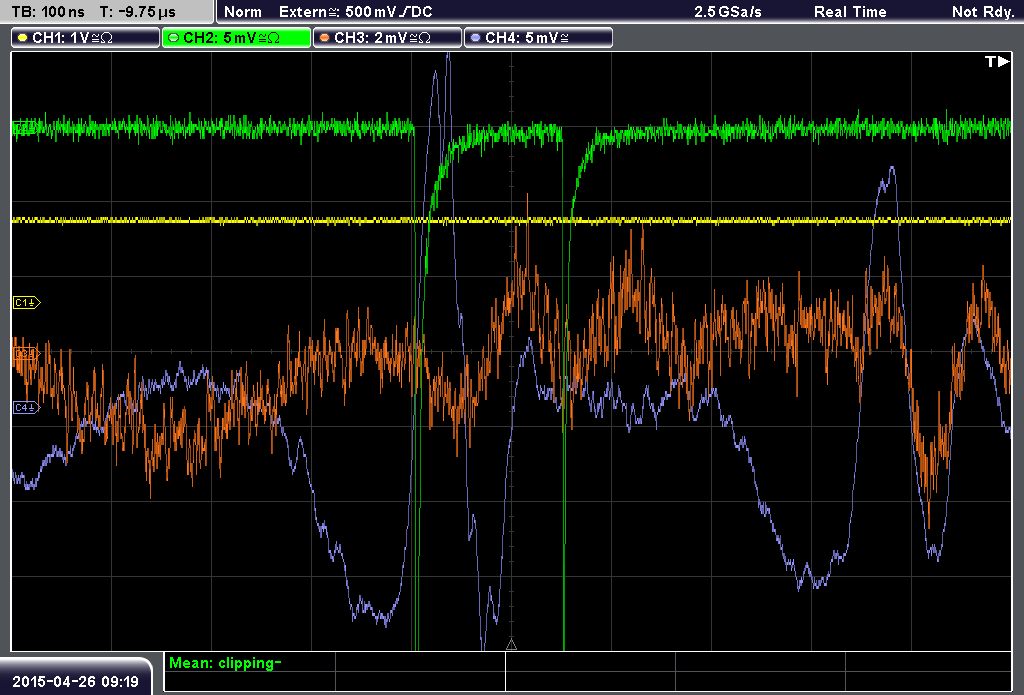Click the trigger position T arrow indicator

click(997, 61)
